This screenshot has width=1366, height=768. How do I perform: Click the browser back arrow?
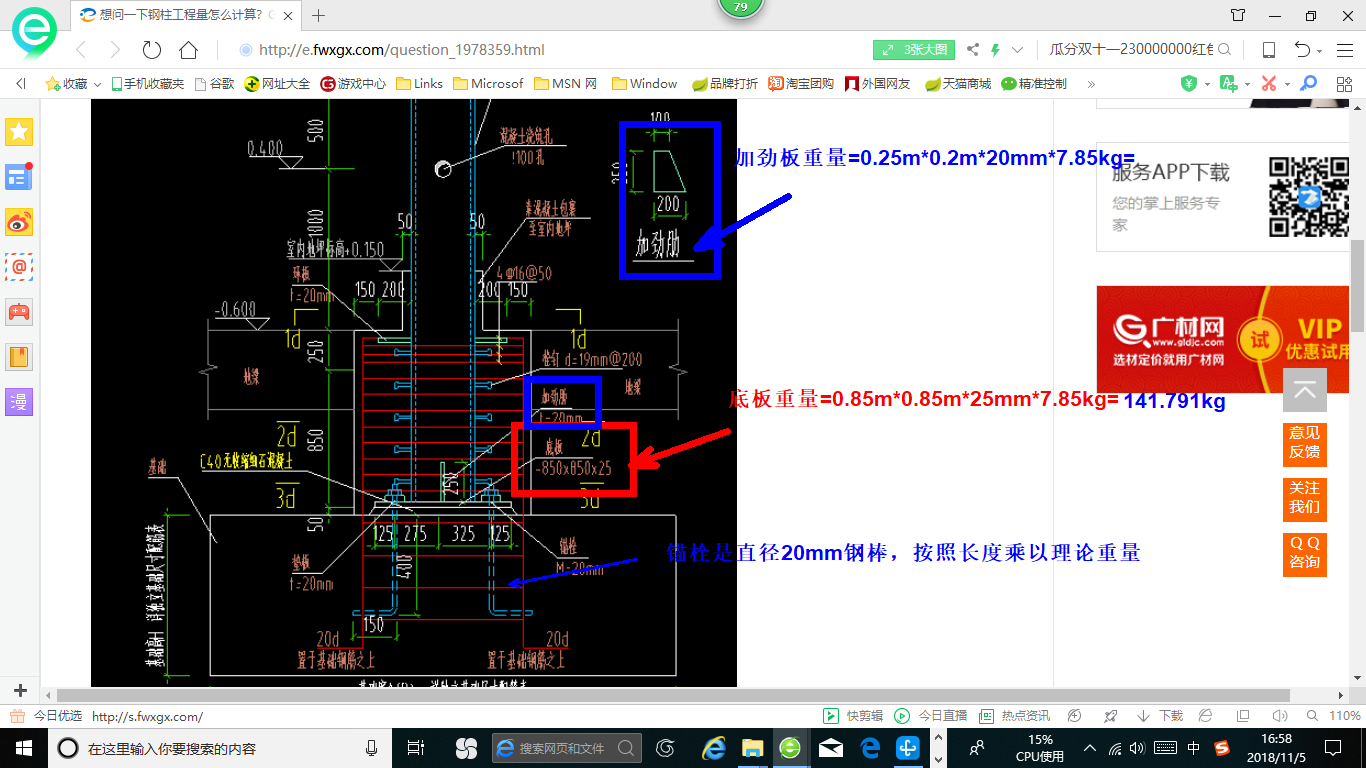coord(81,50)
